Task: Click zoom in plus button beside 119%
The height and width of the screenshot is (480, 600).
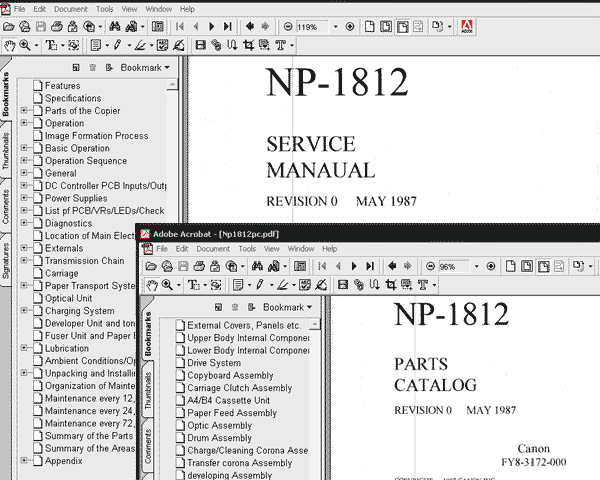Action: coord(350,27)
